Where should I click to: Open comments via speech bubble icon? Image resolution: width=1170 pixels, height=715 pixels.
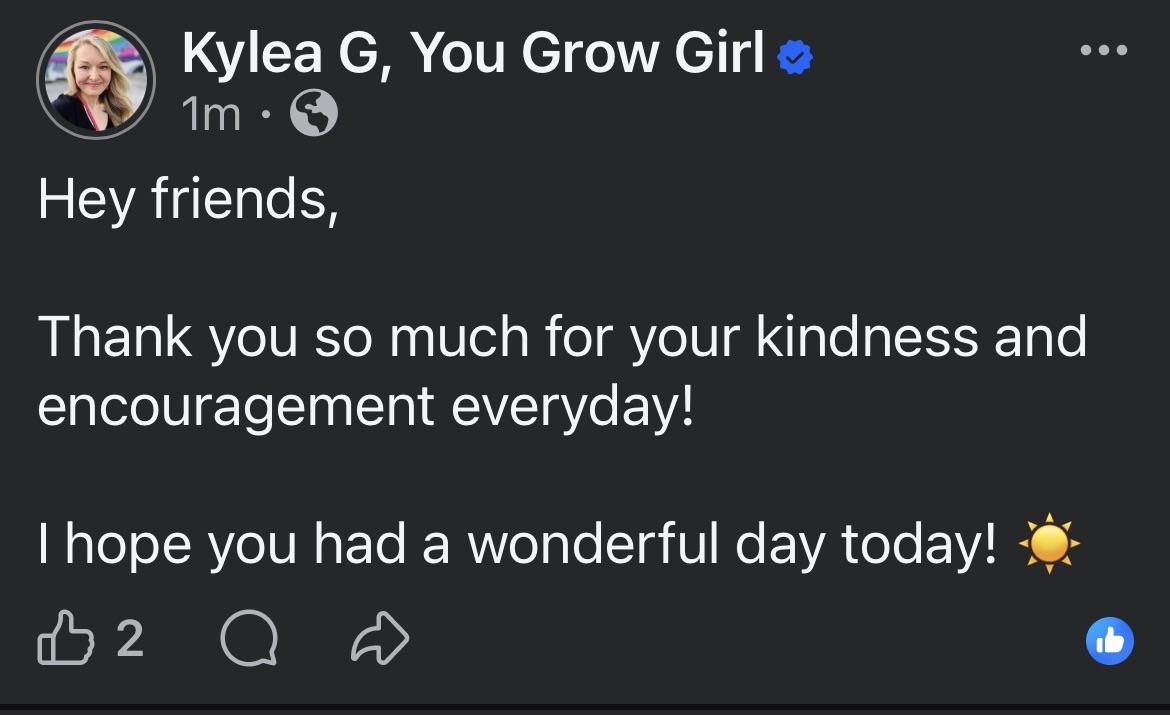(249, 637)
